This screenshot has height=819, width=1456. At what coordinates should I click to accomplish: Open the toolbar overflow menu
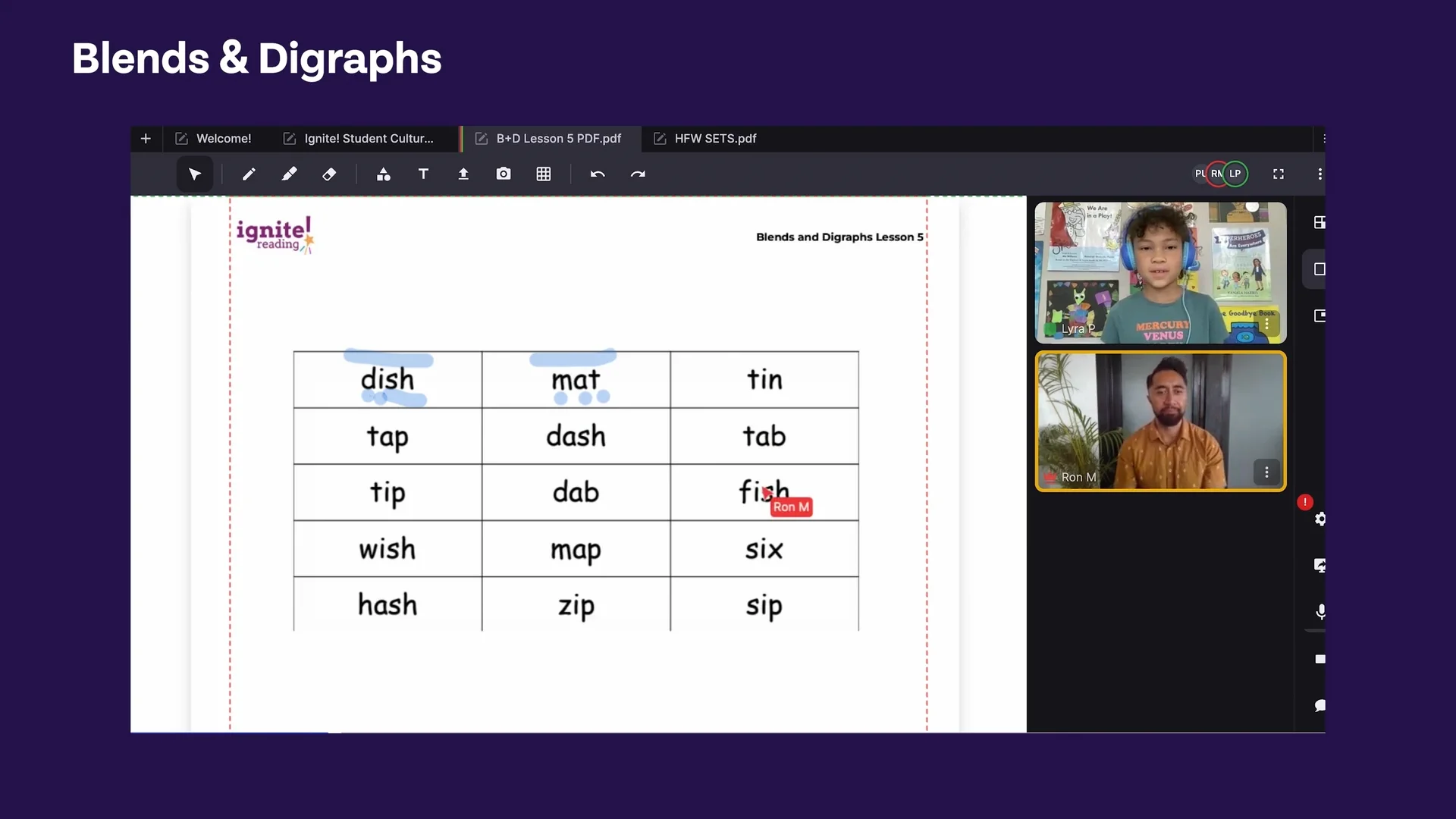click(1319, 174)
